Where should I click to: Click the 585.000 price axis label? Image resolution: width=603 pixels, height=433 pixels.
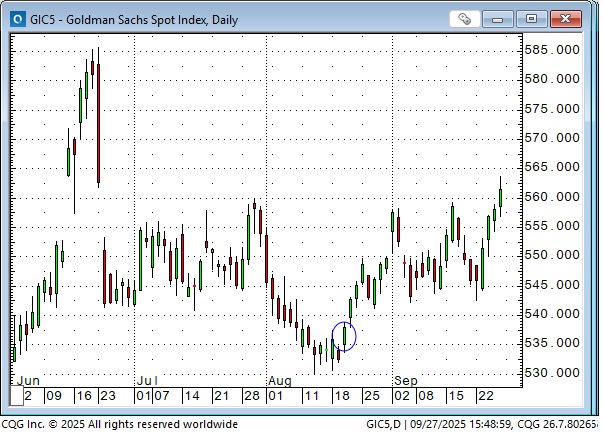click(552, 49)
